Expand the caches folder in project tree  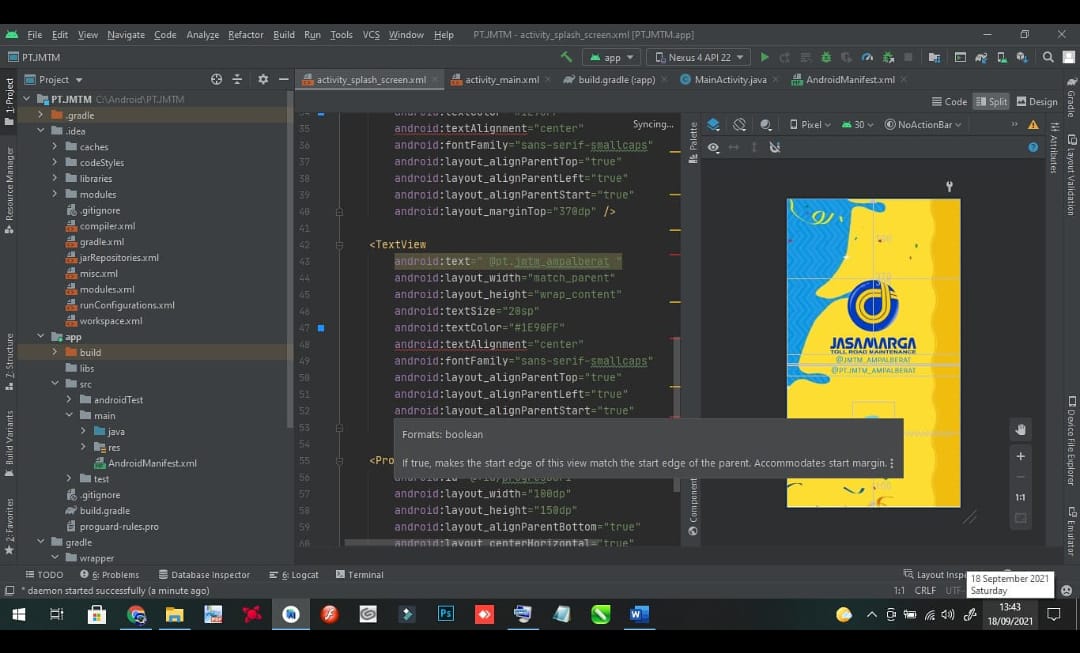point(56,147)
